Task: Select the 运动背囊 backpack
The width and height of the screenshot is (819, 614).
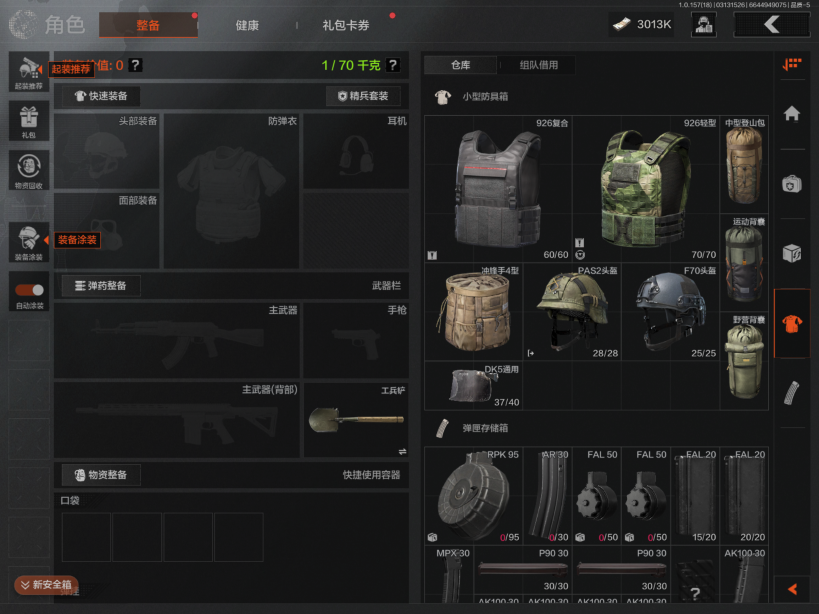Action: pyautogui.click(x=744, y=263)
